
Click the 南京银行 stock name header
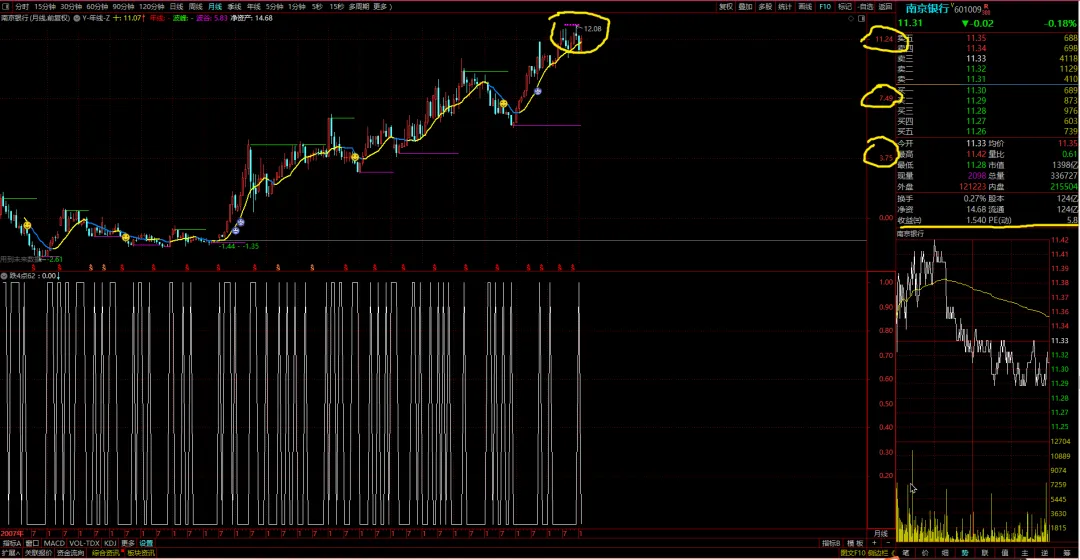pyautogui.click(x=926, y=8)
